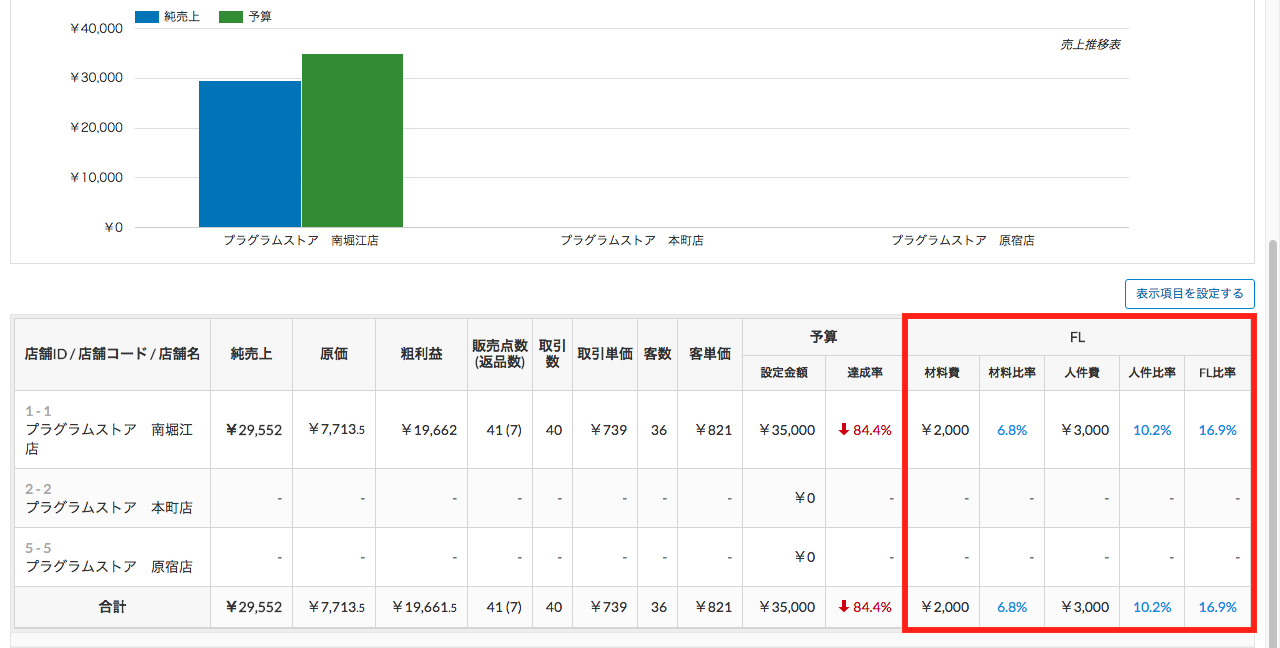The height and width of the screenshot is (648, 1280).
Task: Click the FL group header
Action: click(1078, 338)
